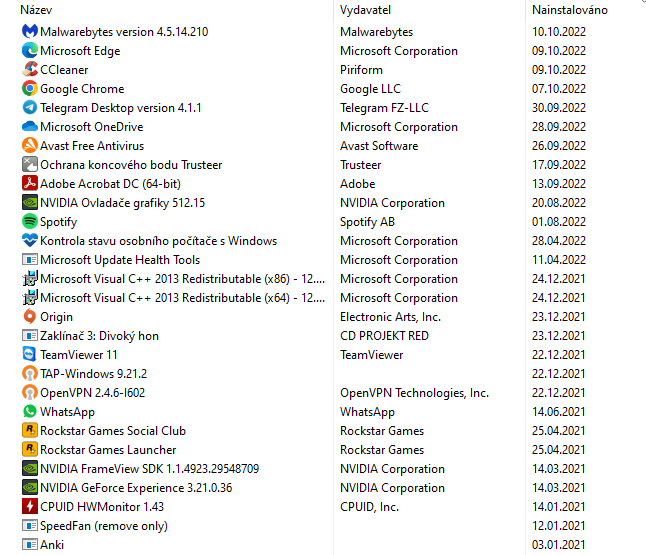
Task: Click the Rockstar Games Launcher icon
Action: pyautogui.click(x=30, y=449)
